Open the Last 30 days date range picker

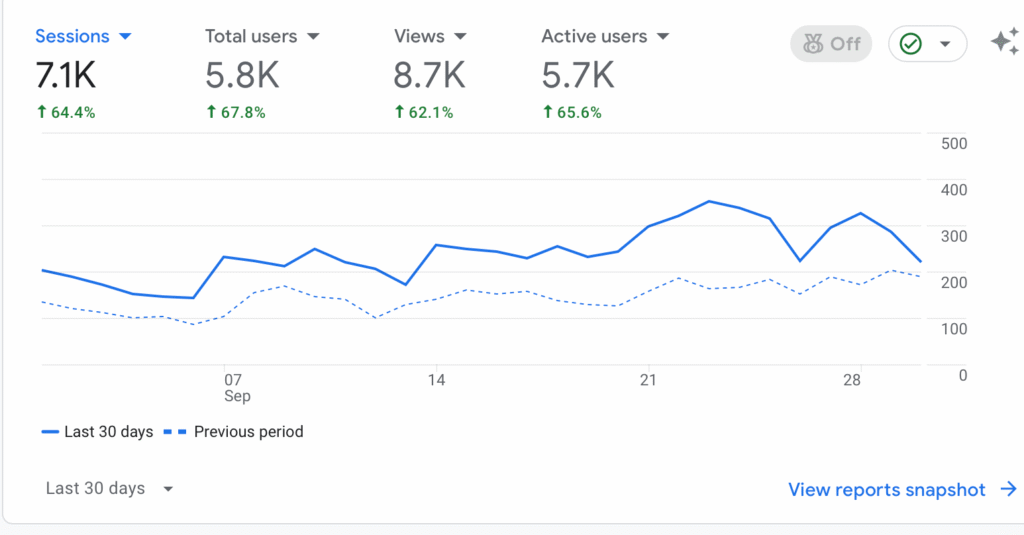pos(110,489)
